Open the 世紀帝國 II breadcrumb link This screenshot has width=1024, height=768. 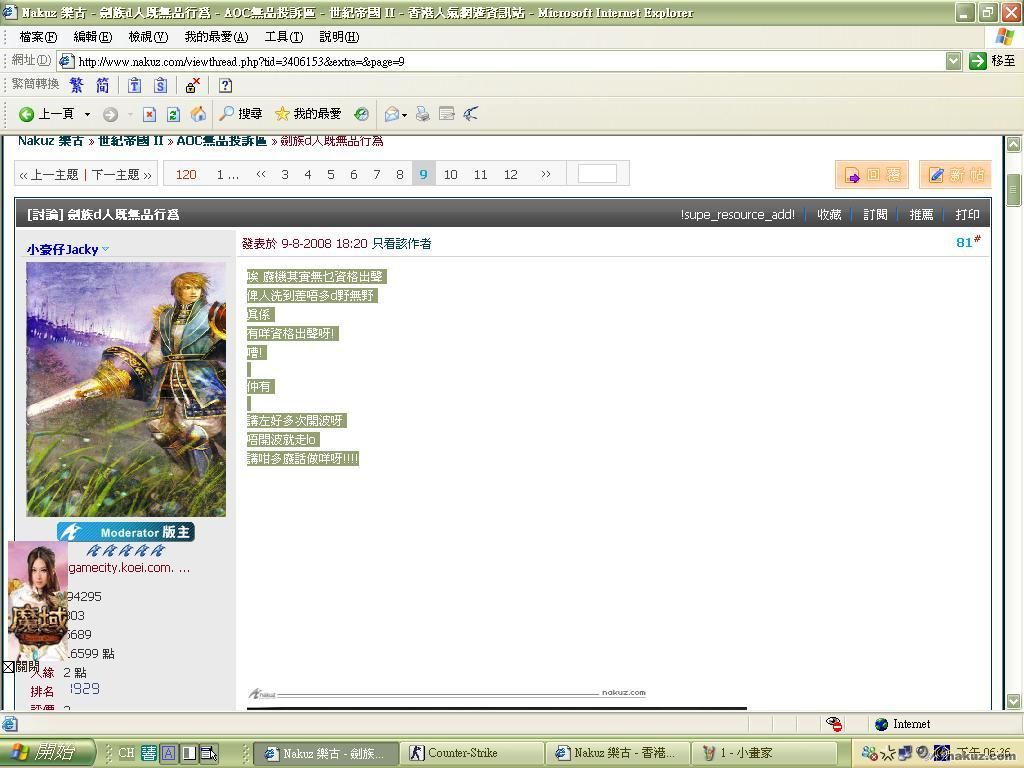131,141
